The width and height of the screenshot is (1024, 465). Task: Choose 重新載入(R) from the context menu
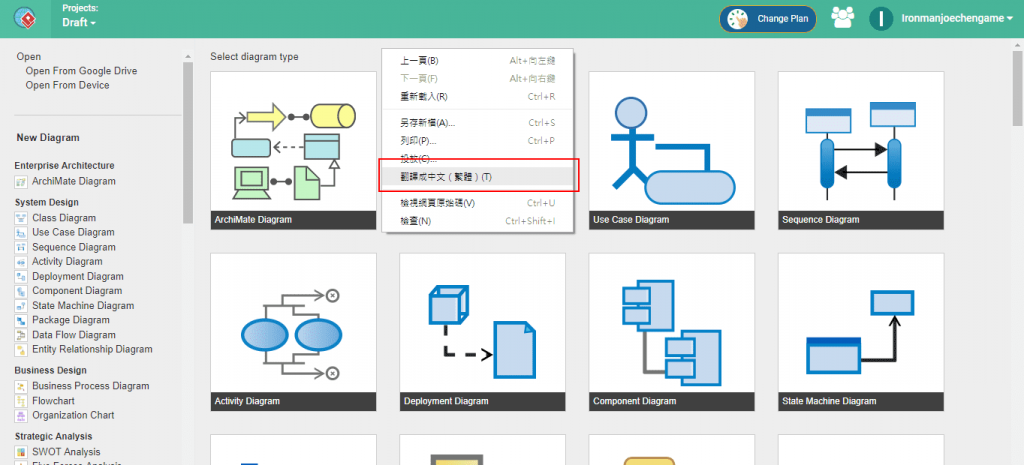click(x=477, y=97)
